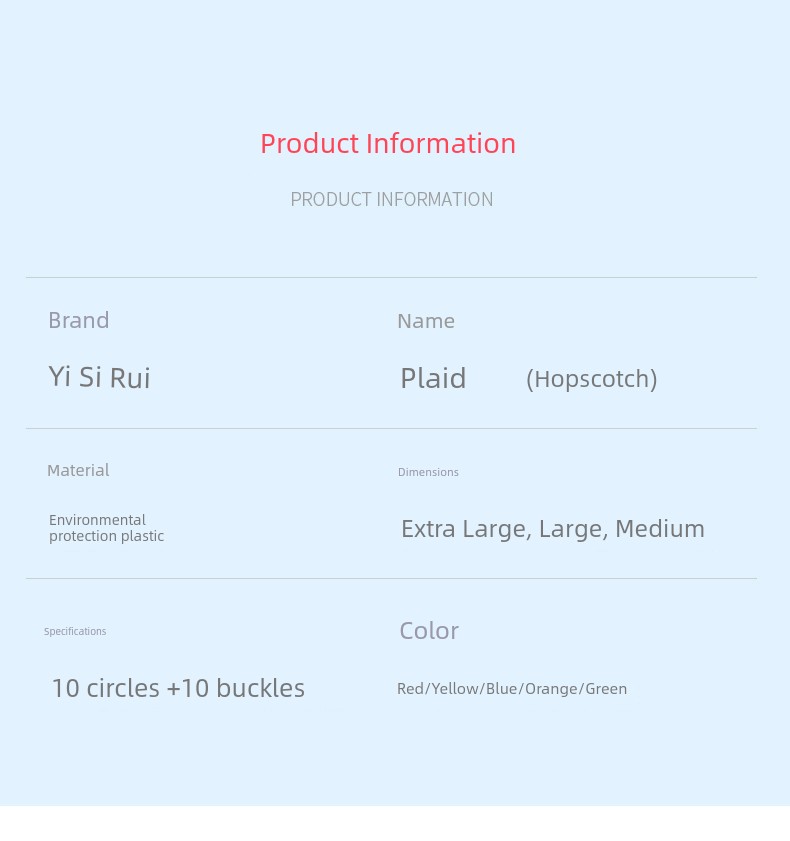Select Environmental protection plastic text
The width and height of the screenshot is (790, 841).
coord(106,528)
